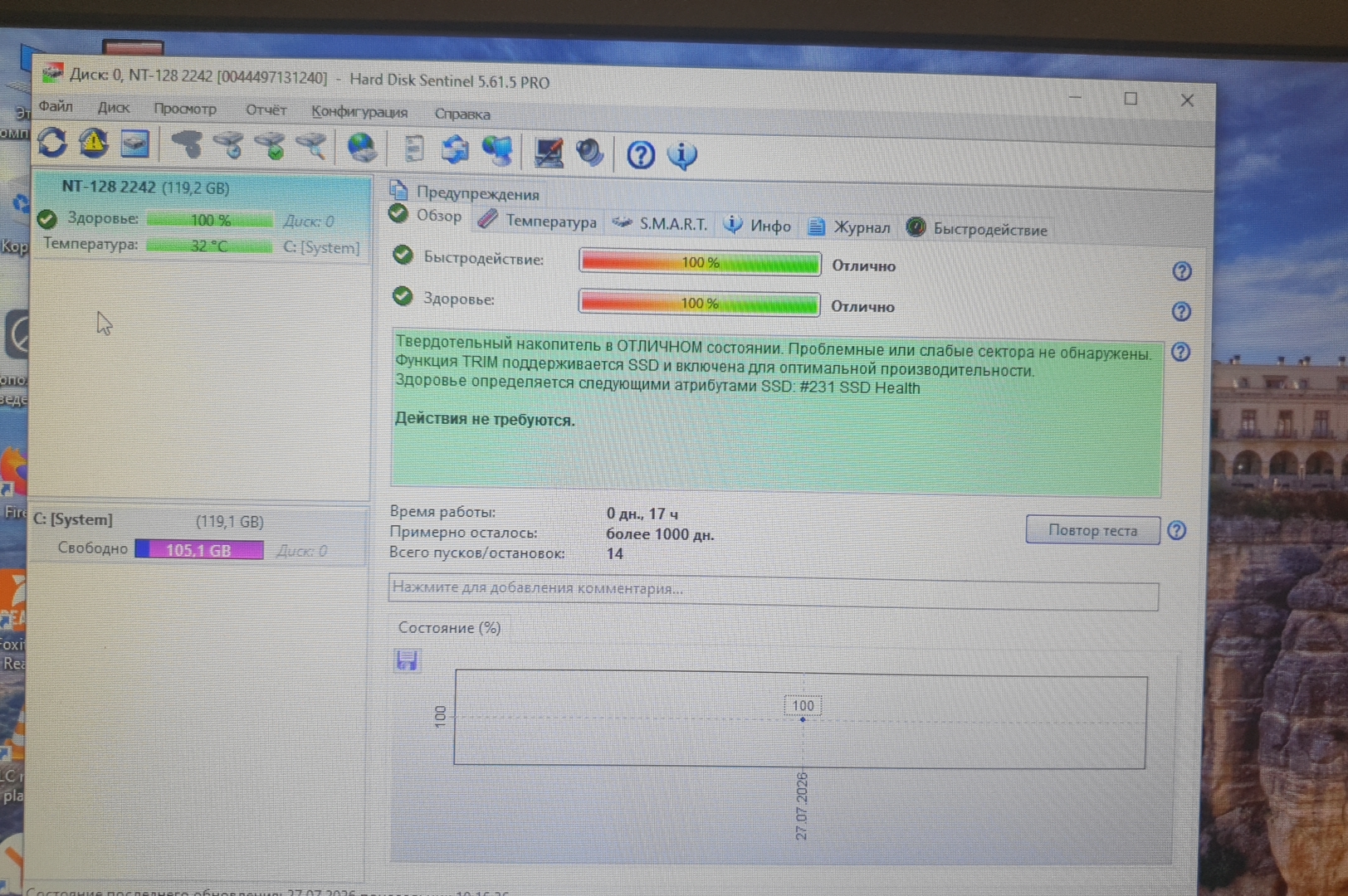The width and height of the screenshot is (1348, 896).
Task: Click the purple 105,1 GB free space bar
Action: pos(199,549)
